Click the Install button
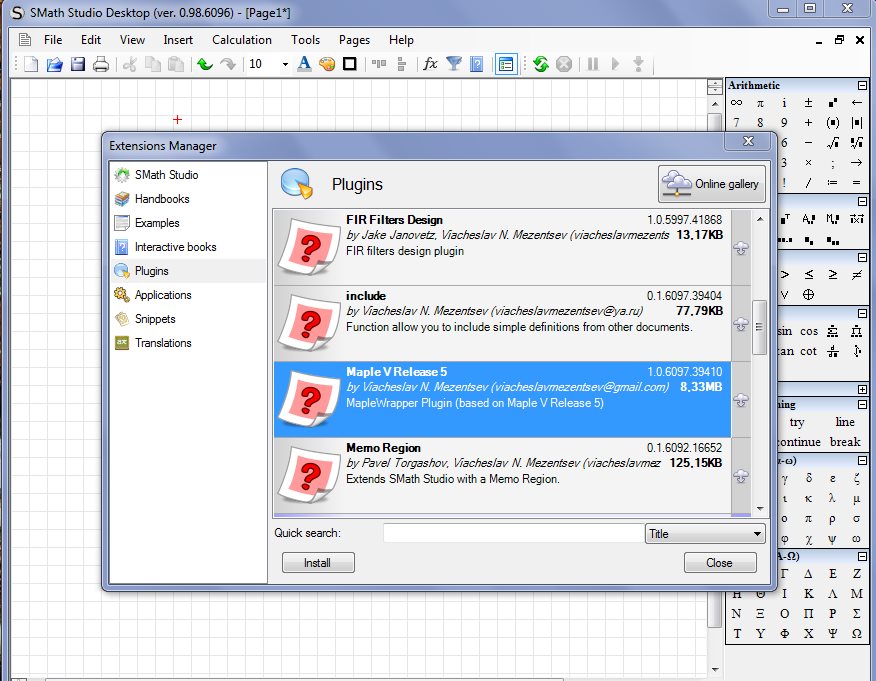Image resolution: width=876 pixels, height=681 pixels. pyautogui.click(x=317, y=563)
